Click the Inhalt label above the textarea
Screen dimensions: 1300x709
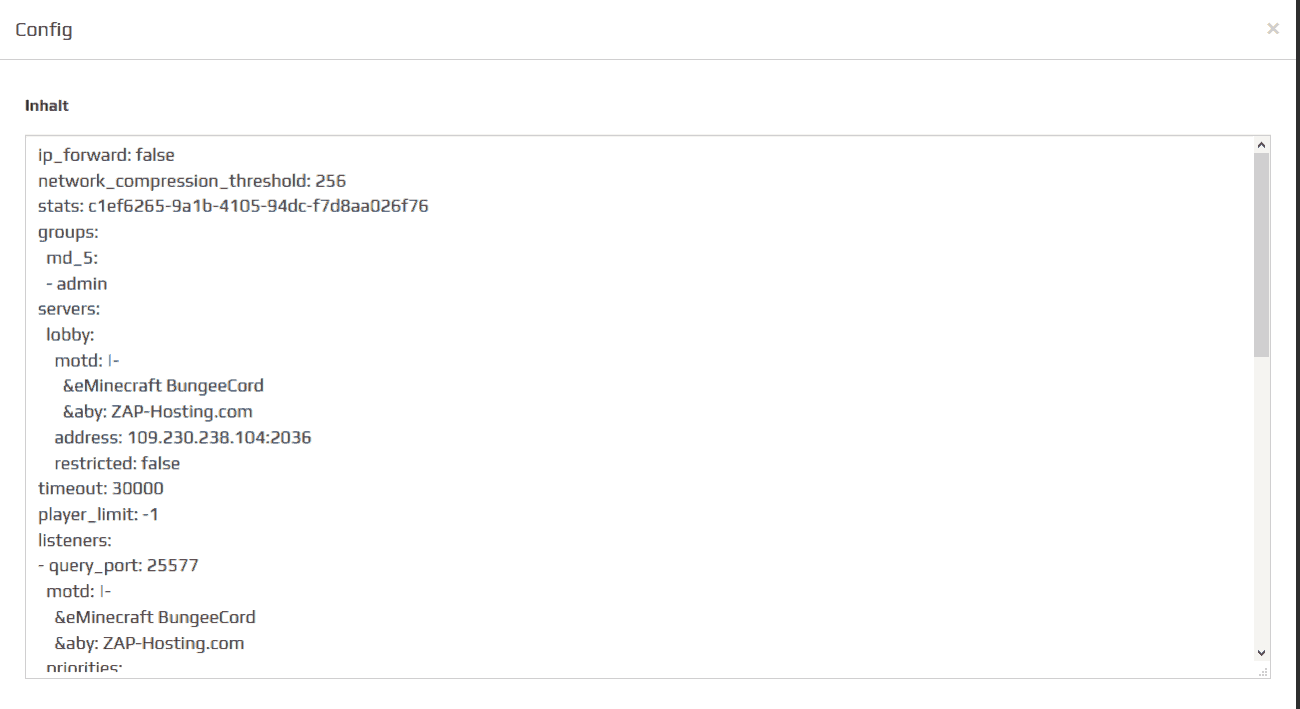tap(47, 105)
